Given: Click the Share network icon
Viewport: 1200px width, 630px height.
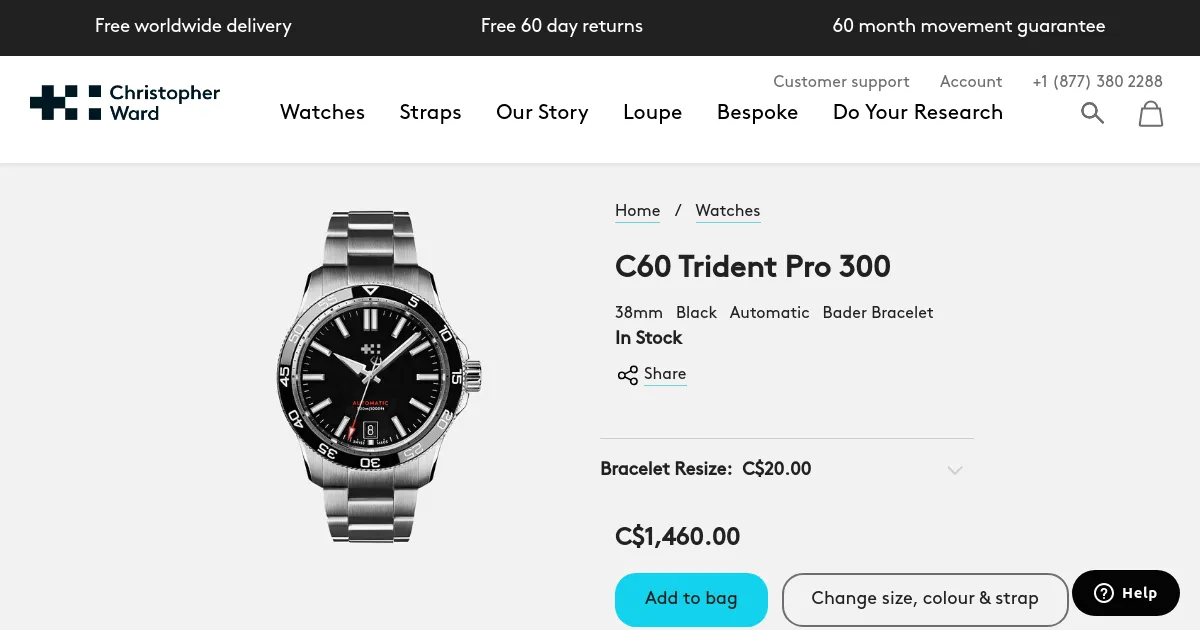Looking at the screenshot, I should point(627,374).
